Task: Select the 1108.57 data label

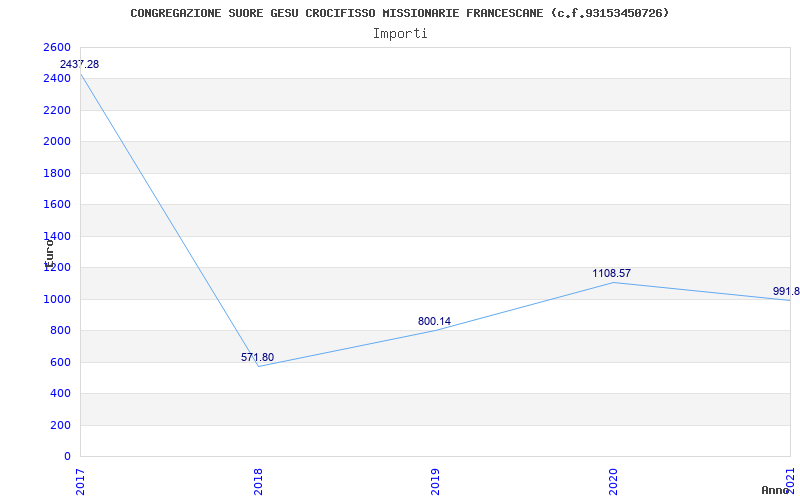Action: pyautogui.click(x=611, y=273)
